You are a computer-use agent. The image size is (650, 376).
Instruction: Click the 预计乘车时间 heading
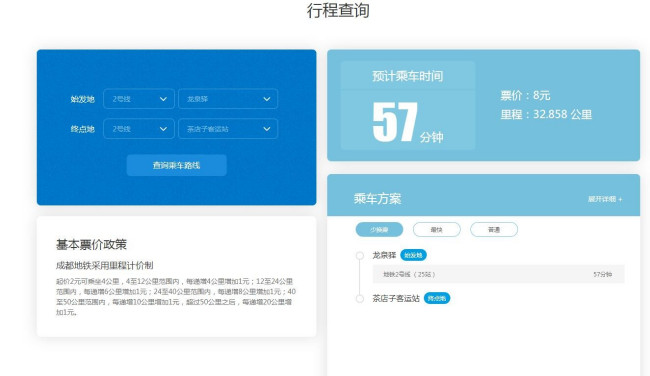click(408, 76)
